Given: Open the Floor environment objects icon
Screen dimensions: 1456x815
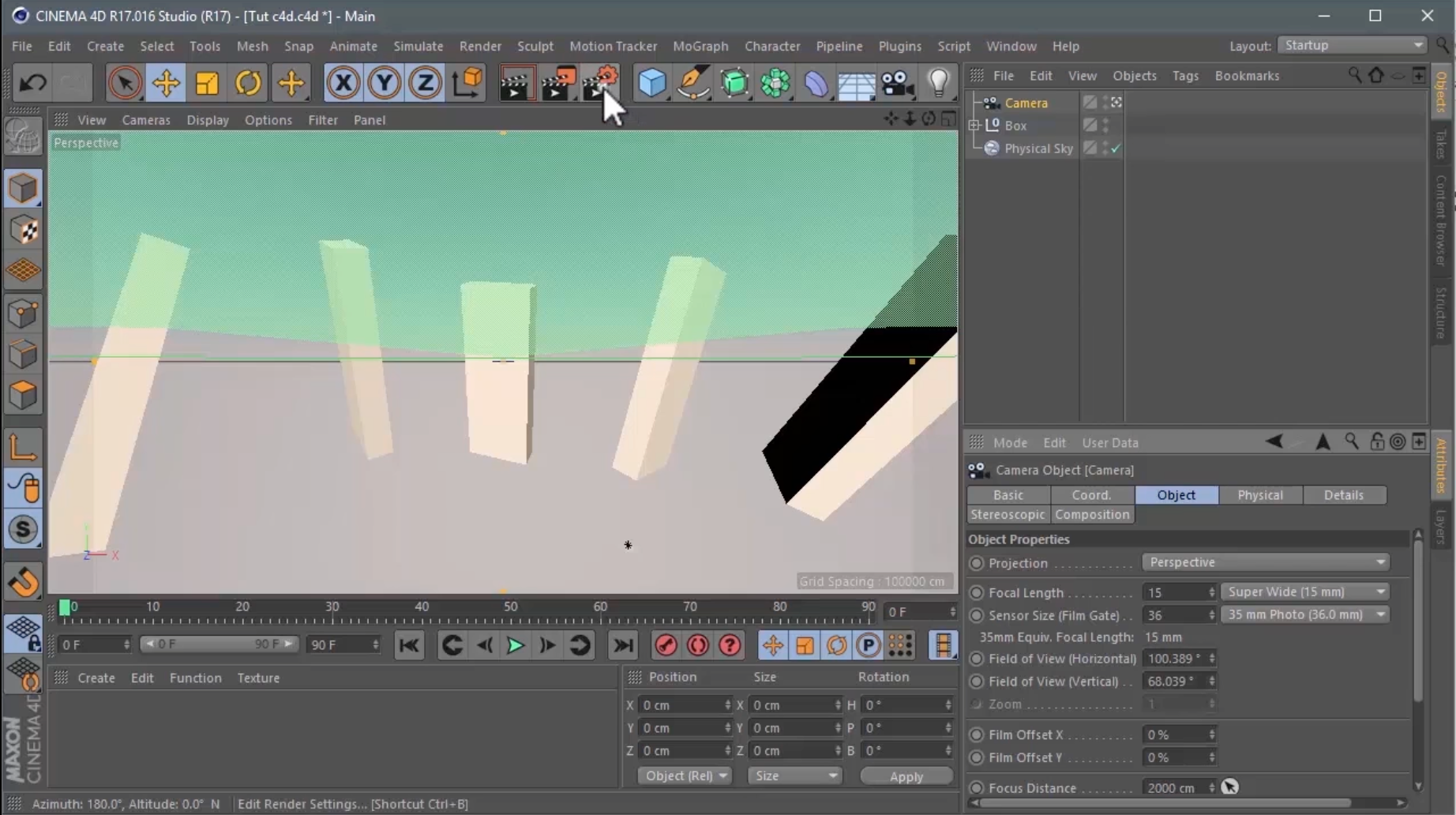Looking at the screenshot, I should coord(857,82).
